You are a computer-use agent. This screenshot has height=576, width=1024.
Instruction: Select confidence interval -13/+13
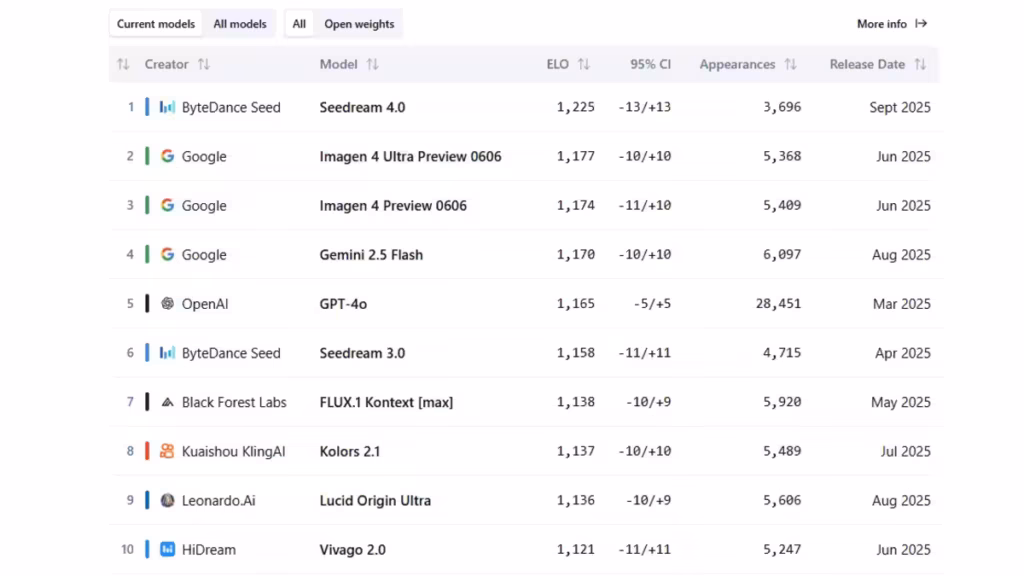pos(645,107)
